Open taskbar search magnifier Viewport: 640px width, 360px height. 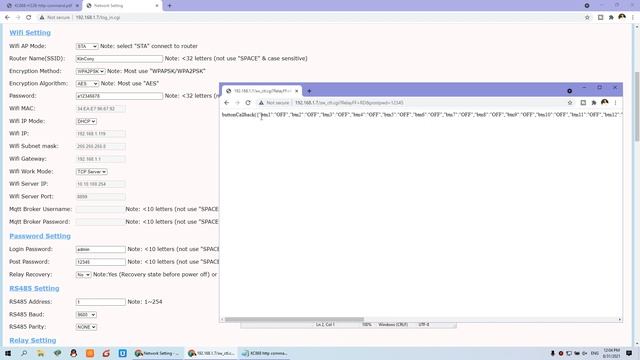pos(24,353)
